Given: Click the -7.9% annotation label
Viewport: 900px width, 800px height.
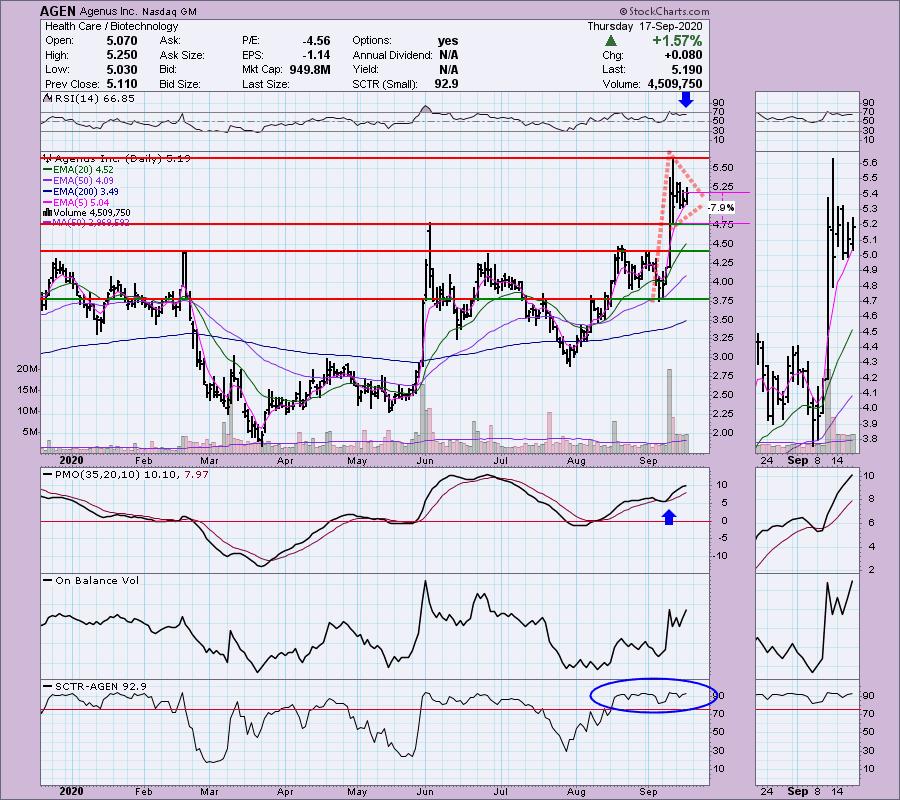Looking at the screenshot, I should click(721, 208).
